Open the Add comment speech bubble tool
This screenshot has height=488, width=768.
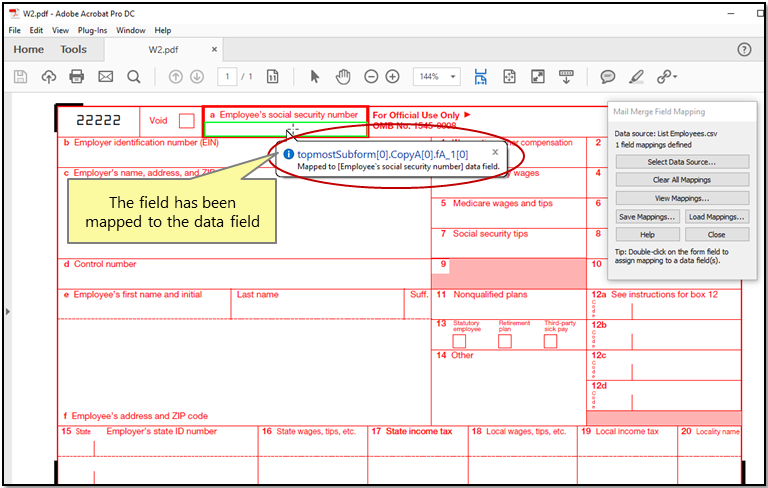pyautogui.click(x=607, y=77)
